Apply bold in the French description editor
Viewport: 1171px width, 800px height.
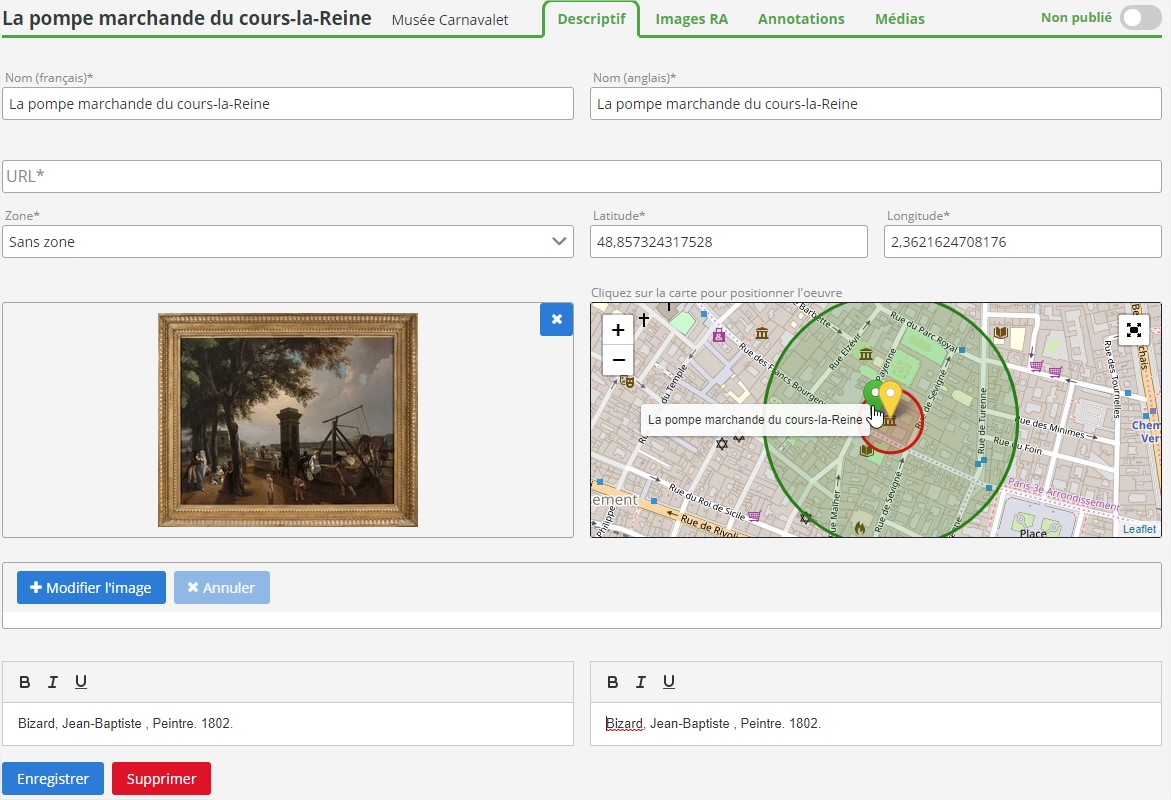pos(25,682)
